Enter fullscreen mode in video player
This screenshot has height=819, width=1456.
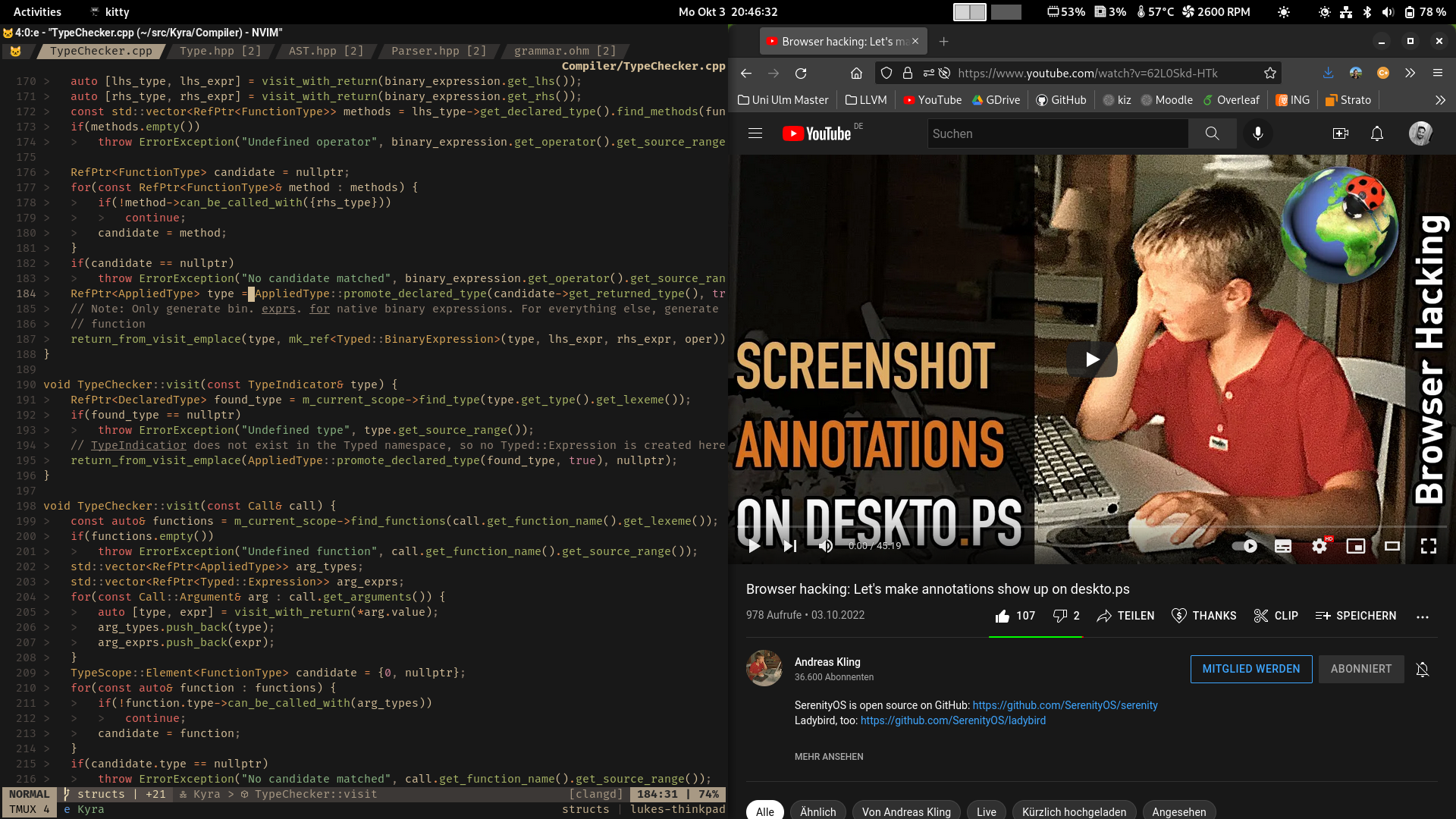(x=1428, y=546)
